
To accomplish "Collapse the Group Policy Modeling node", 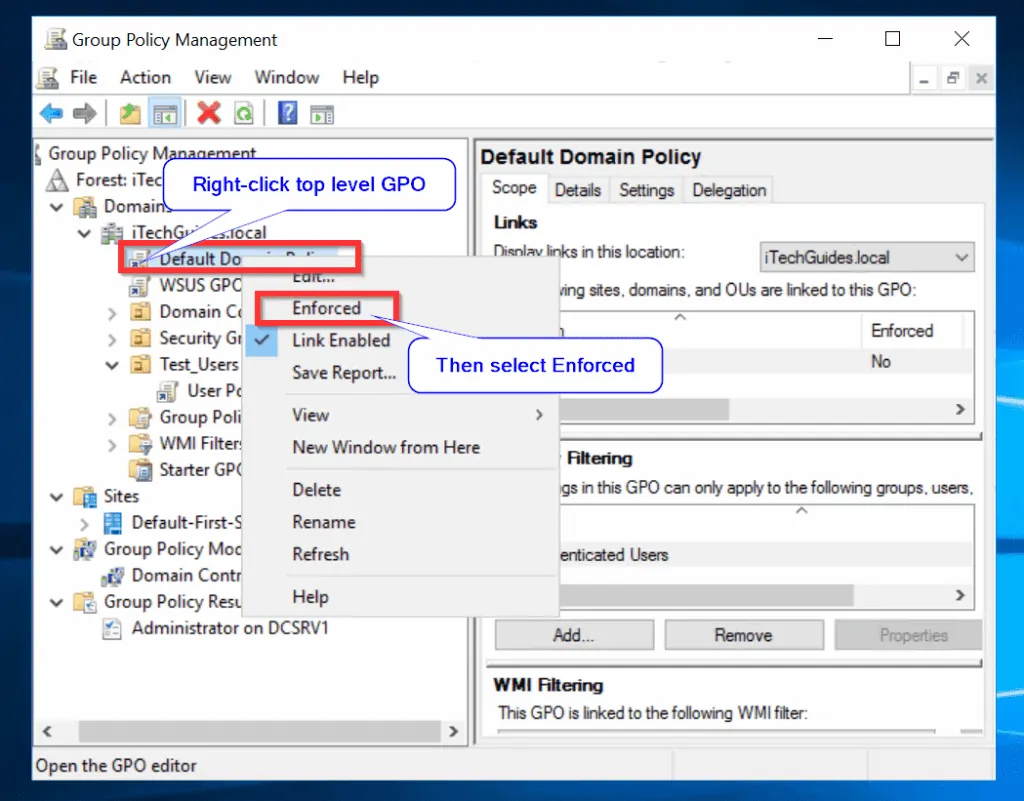I will point(57,550).
